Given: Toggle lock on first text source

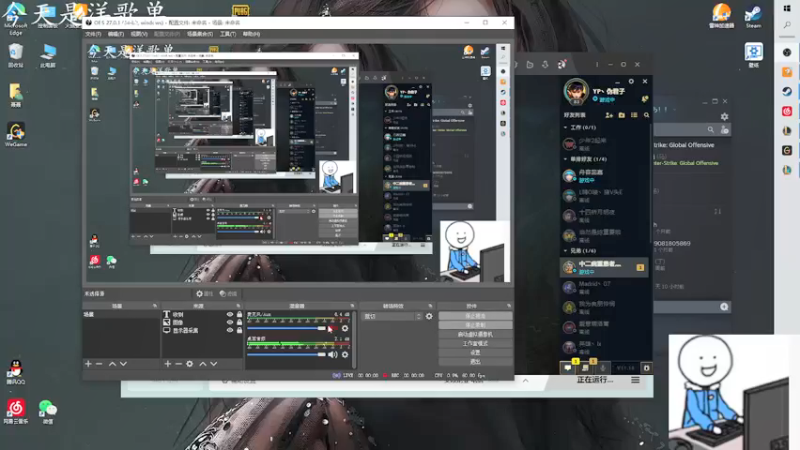Looking at the screenshot, I should click(239, 315).
